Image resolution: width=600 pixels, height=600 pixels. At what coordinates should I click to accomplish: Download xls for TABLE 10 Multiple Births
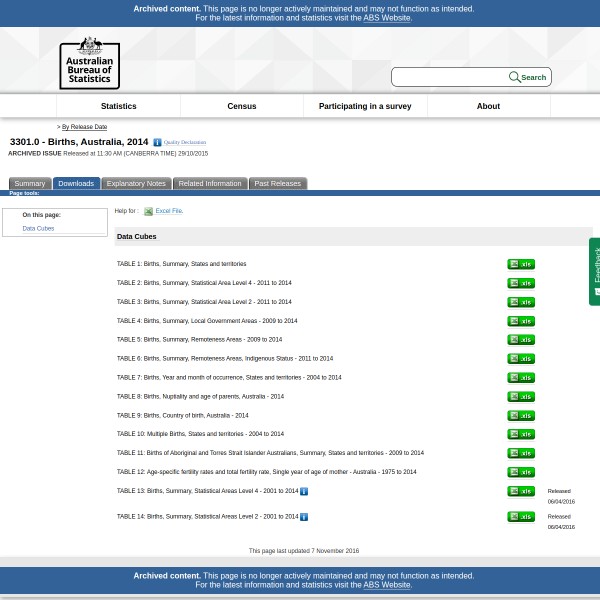(x=520, y=434)
